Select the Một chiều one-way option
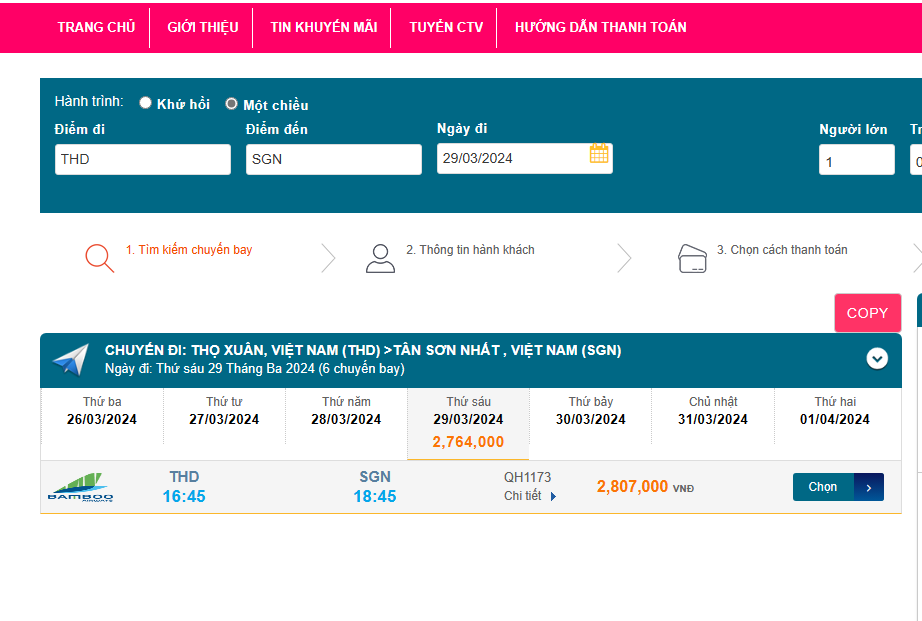 [232, 104]
